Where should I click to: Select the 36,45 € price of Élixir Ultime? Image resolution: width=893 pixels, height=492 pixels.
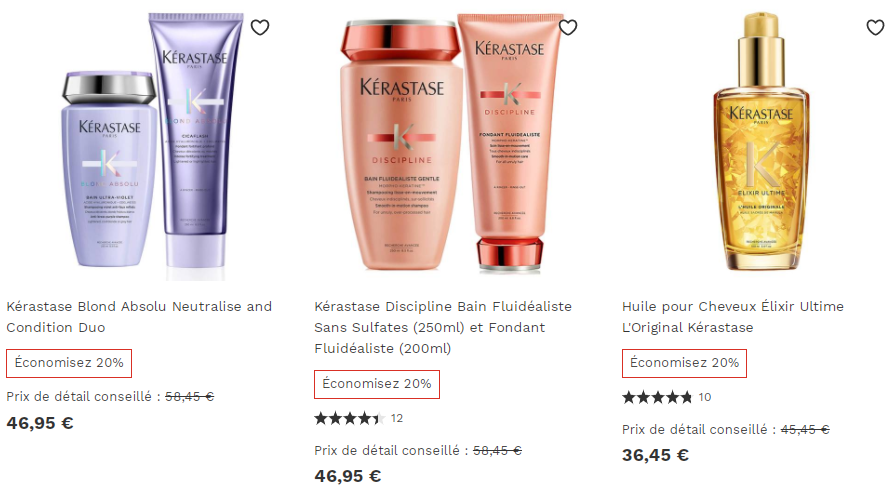656,455
